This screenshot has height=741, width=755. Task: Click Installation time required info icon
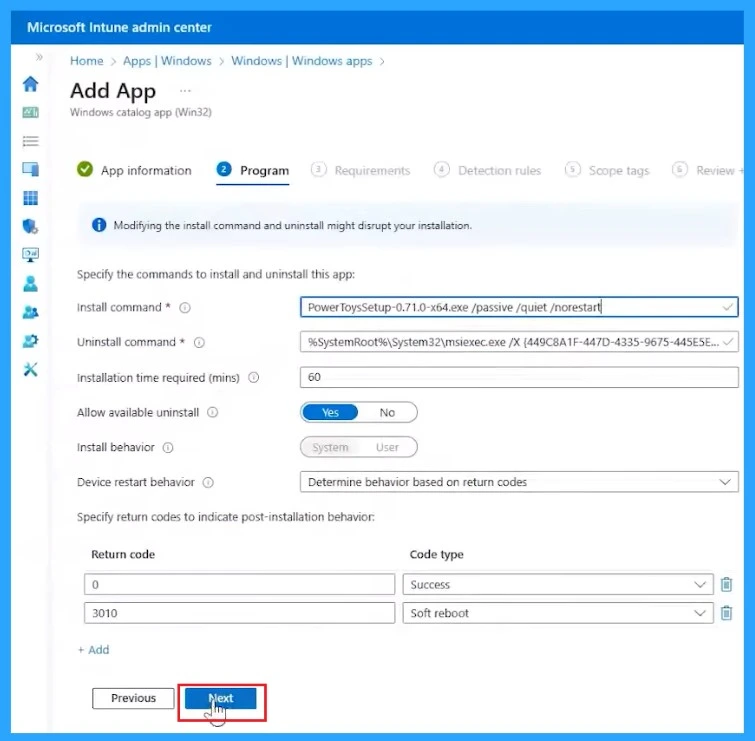click(253, 377)
